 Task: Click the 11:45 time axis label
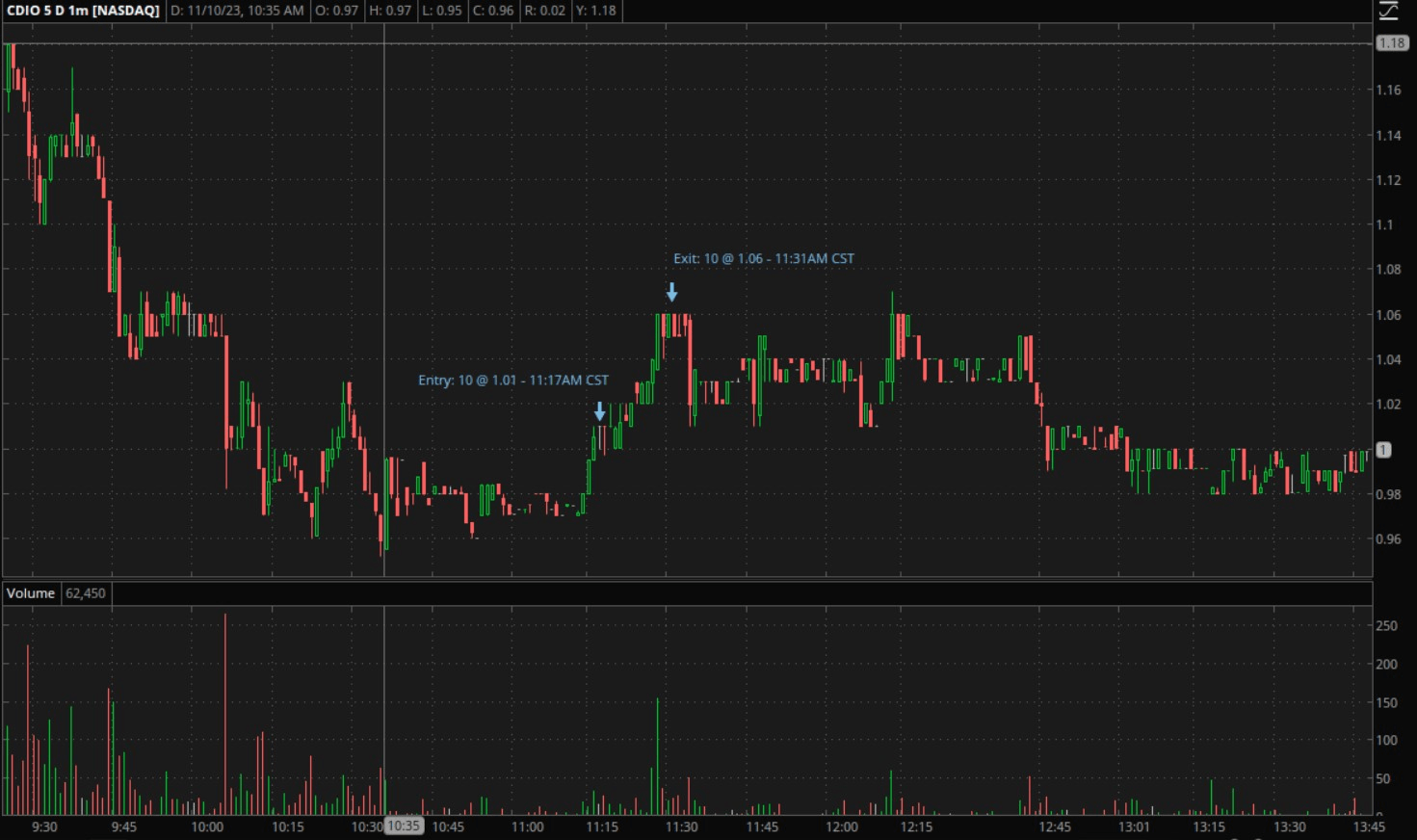pos(762,827)
